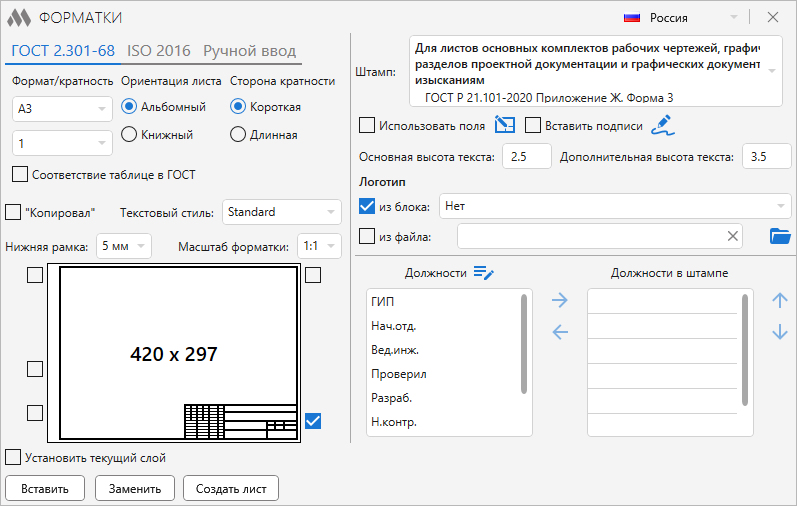
Task: Switch to the Ручной ввод tab
Action: (x=250, y=51)
